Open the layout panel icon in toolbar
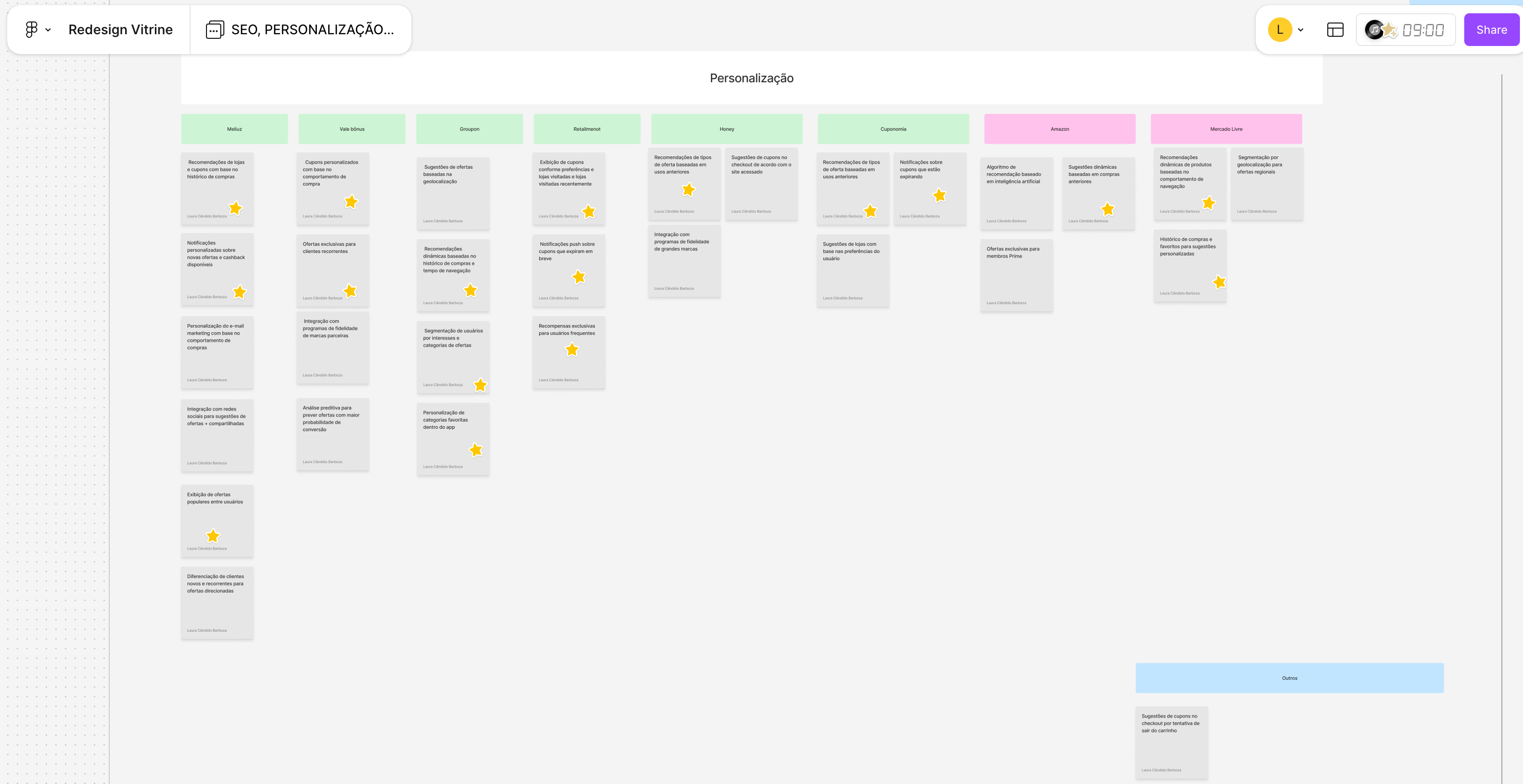Screen dimensions: 1523x784 [x=1335, y=30]
